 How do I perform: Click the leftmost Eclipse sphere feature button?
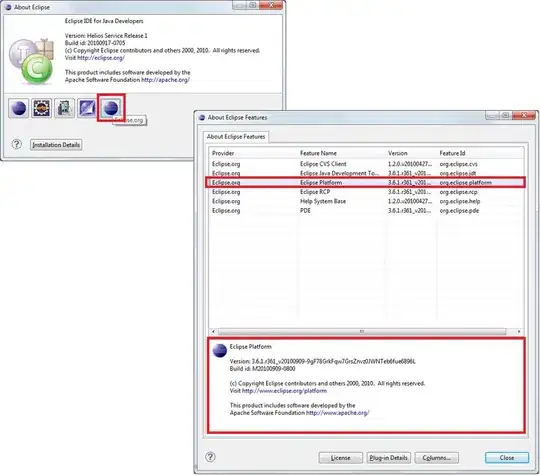click(19, 108)
